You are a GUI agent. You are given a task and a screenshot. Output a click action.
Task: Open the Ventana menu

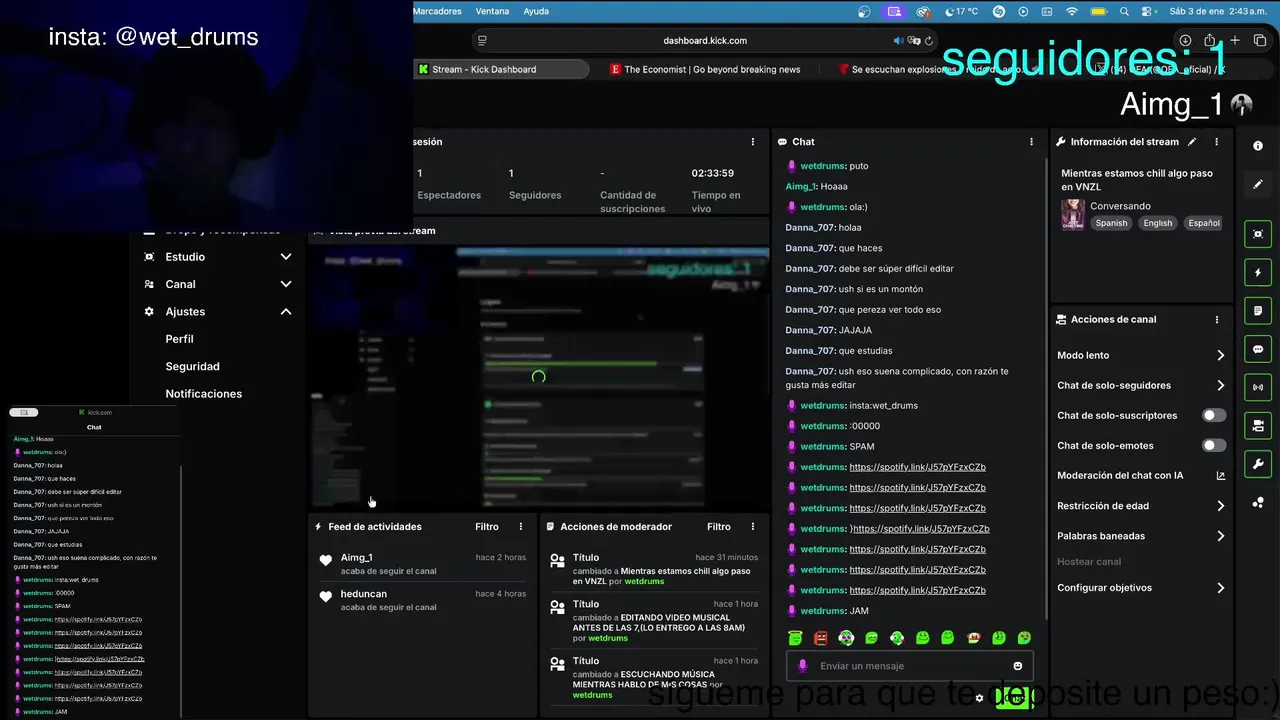pyautogui.click(x=492, y=11)
